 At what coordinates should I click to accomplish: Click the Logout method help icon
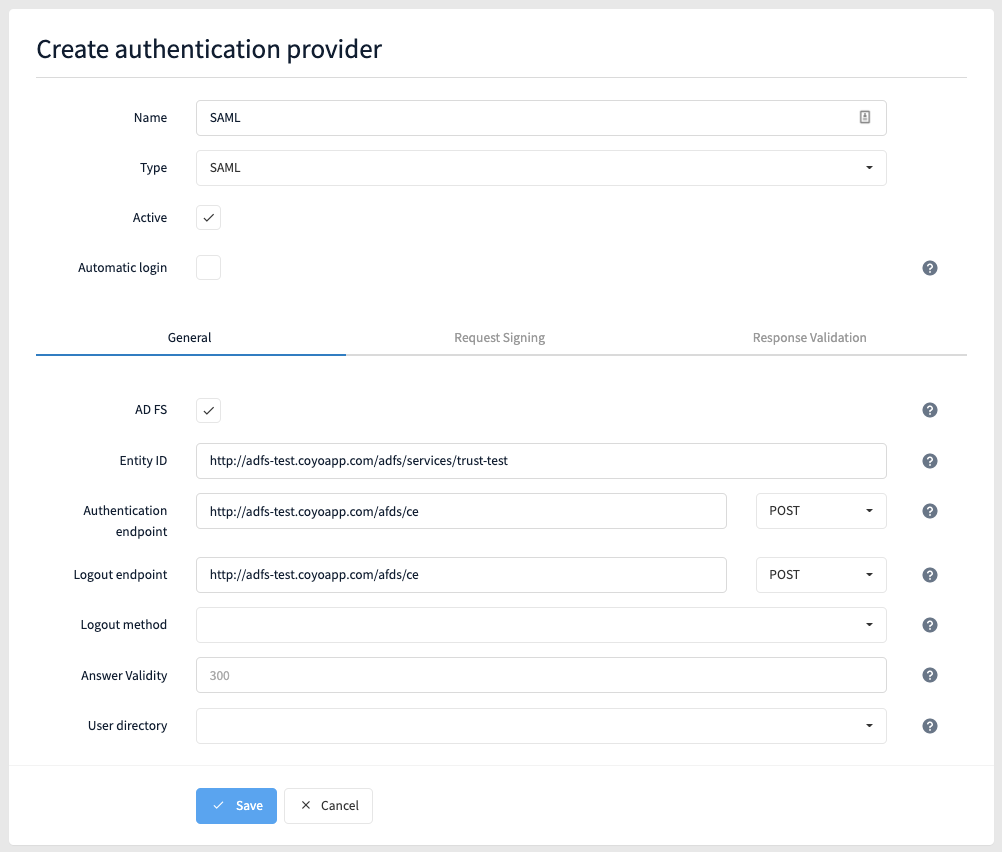(x=929, y=625)
